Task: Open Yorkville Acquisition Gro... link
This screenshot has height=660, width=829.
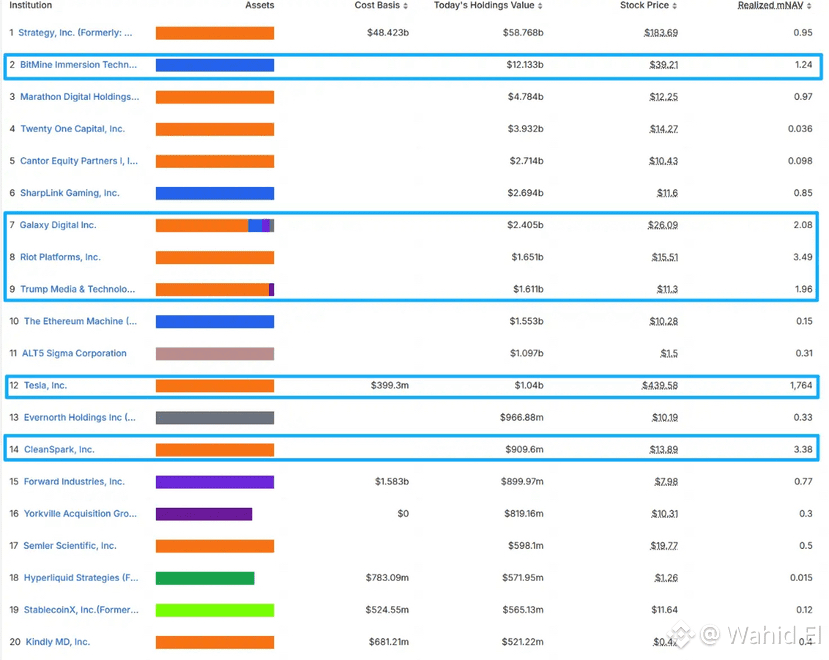Action: [80, 514]
